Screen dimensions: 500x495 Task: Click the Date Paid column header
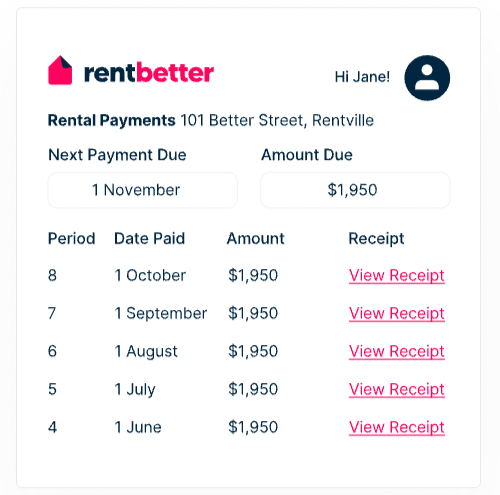coord(149,239)
